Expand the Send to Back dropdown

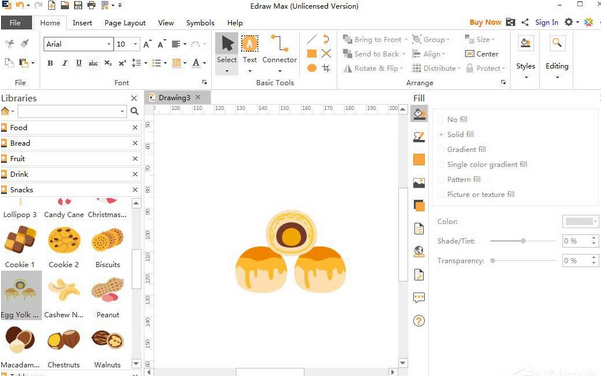coord(403,54)
